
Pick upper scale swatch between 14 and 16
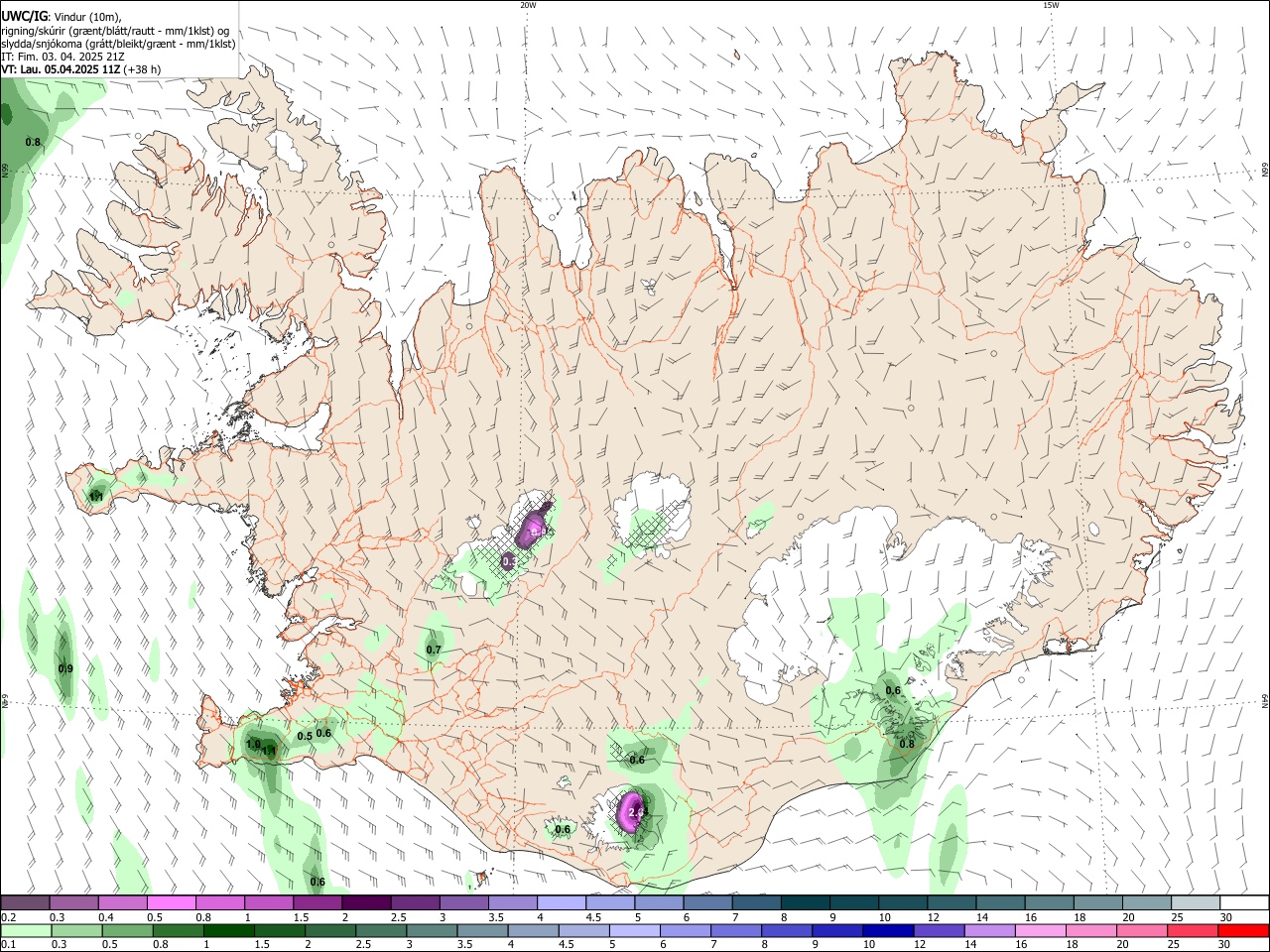click(1001, 902)
